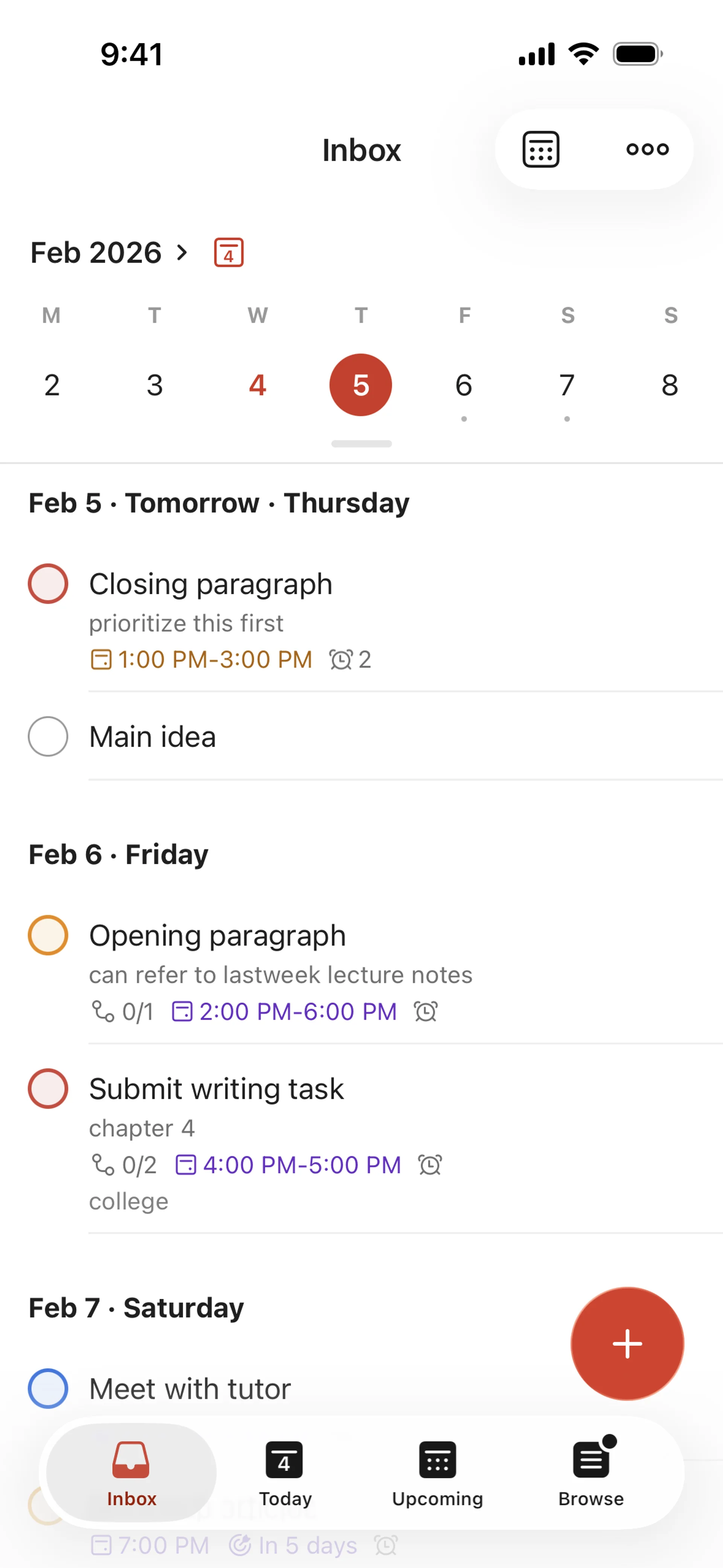Select Friday the 6th in week strip
723x1568 pixels.
coord(464,385)
